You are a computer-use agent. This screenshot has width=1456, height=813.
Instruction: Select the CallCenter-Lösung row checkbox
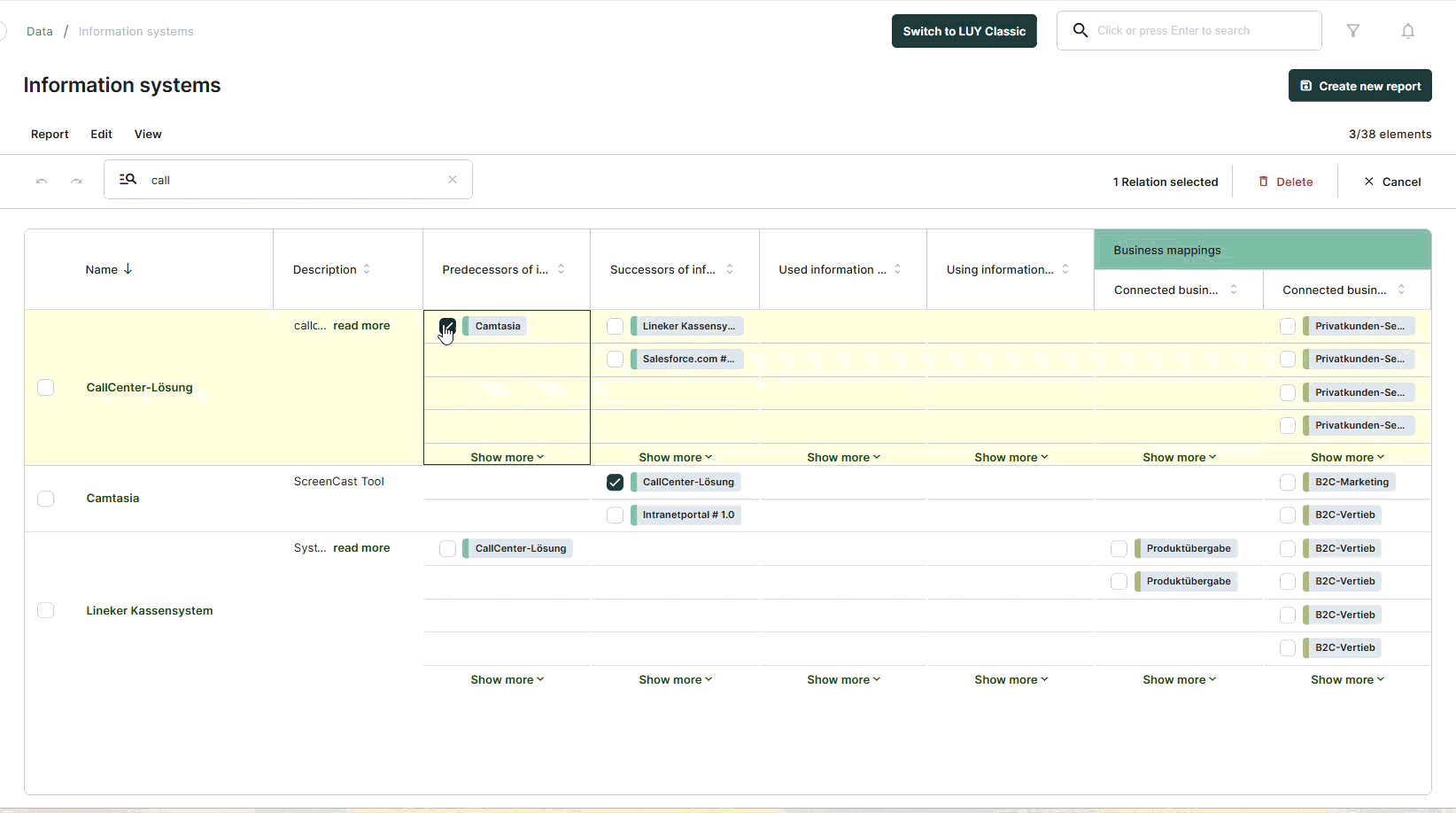pos(46,388)
